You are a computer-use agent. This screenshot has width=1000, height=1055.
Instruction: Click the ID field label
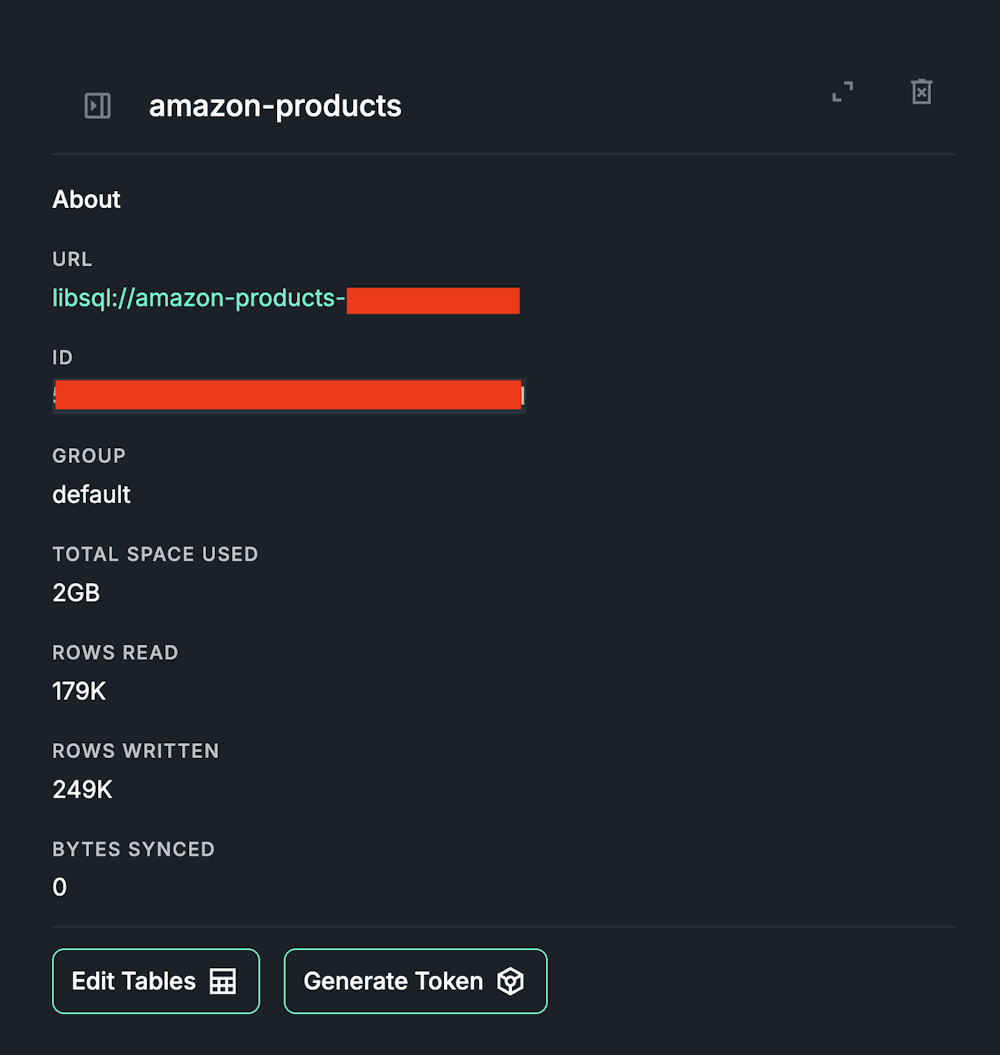pos(63,357)
